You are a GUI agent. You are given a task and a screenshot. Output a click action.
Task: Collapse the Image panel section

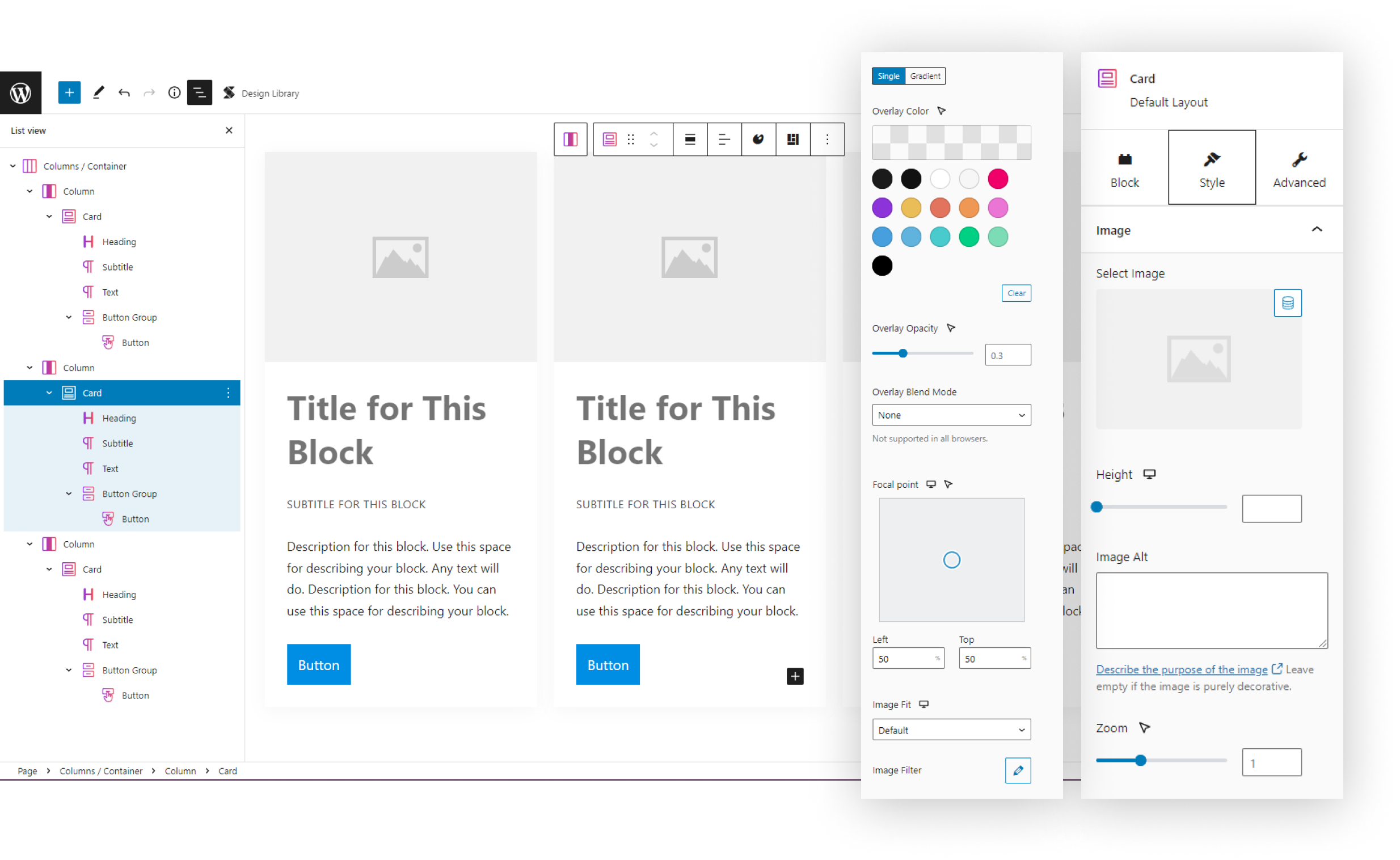pyautogui.click(x=1317, y=230)
